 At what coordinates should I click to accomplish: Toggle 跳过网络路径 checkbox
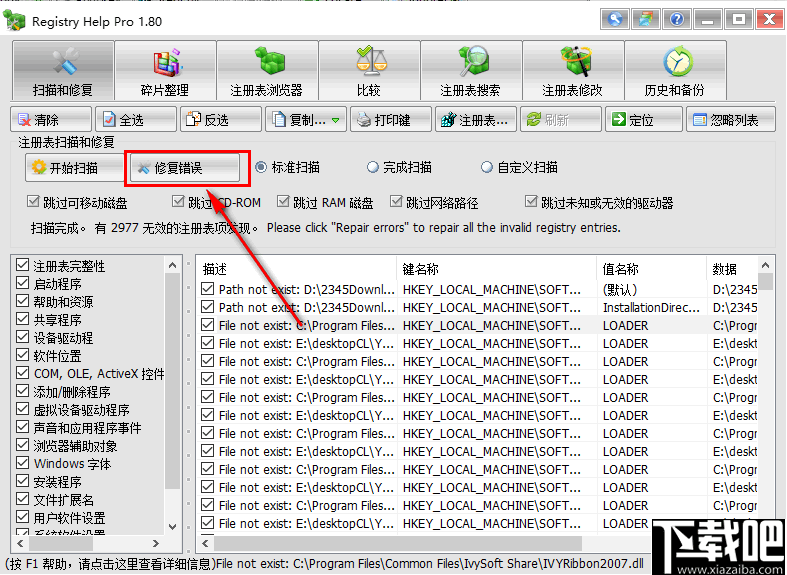click(397, 202)
